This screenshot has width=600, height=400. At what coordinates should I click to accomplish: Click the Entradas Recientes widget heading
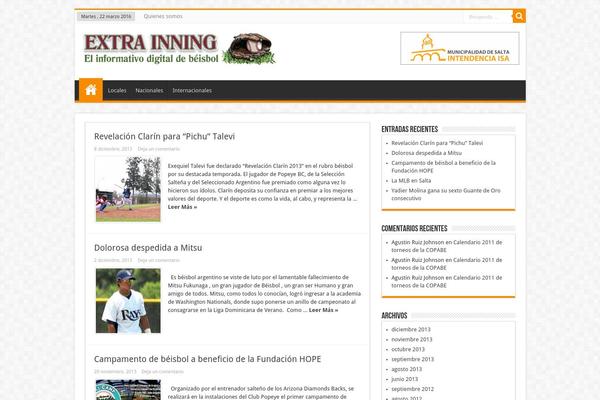pyautogui.click(x=409, y=129)
